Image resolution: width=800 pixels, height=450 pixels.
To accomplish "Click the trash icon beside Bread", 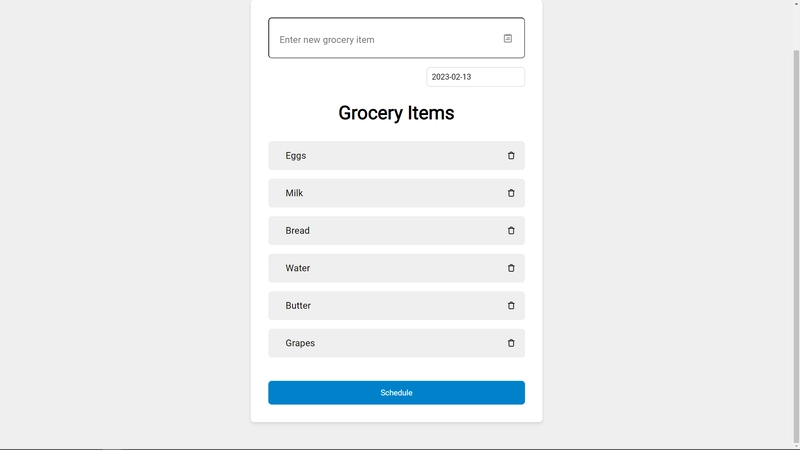I will click(x=511, y=231).
